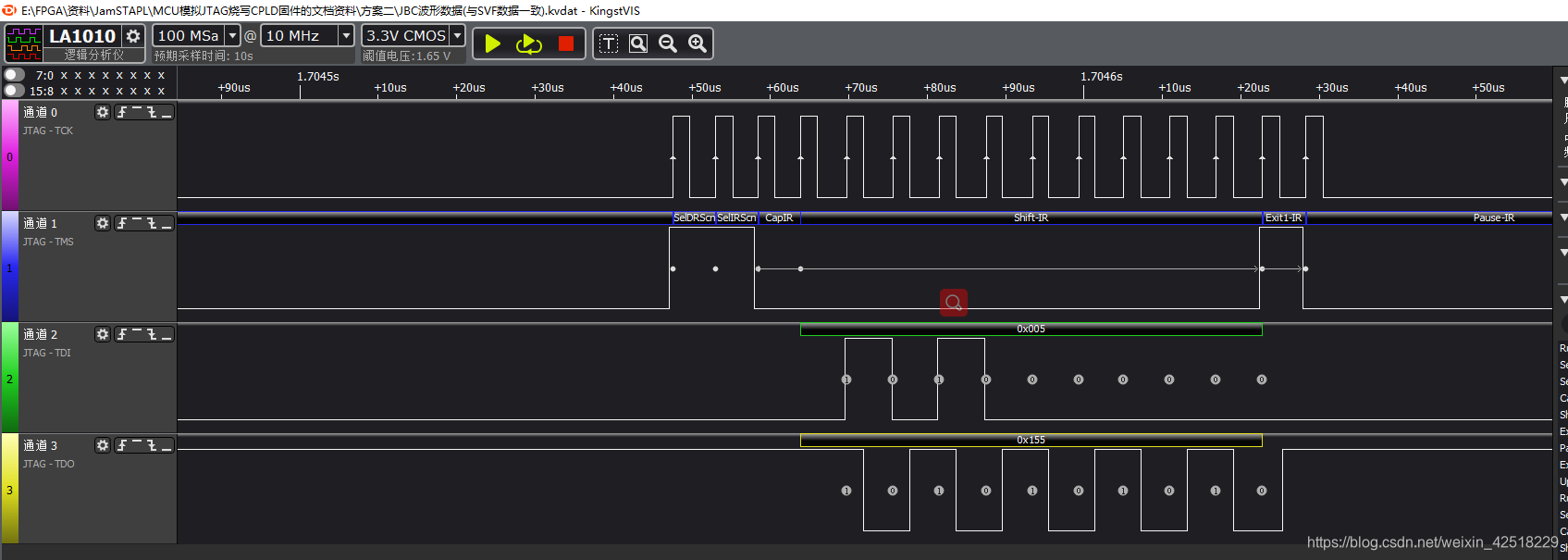Click the blue color strip of channel 1
This screenshot has width=1568, height=560.
[x=9, y=267]
